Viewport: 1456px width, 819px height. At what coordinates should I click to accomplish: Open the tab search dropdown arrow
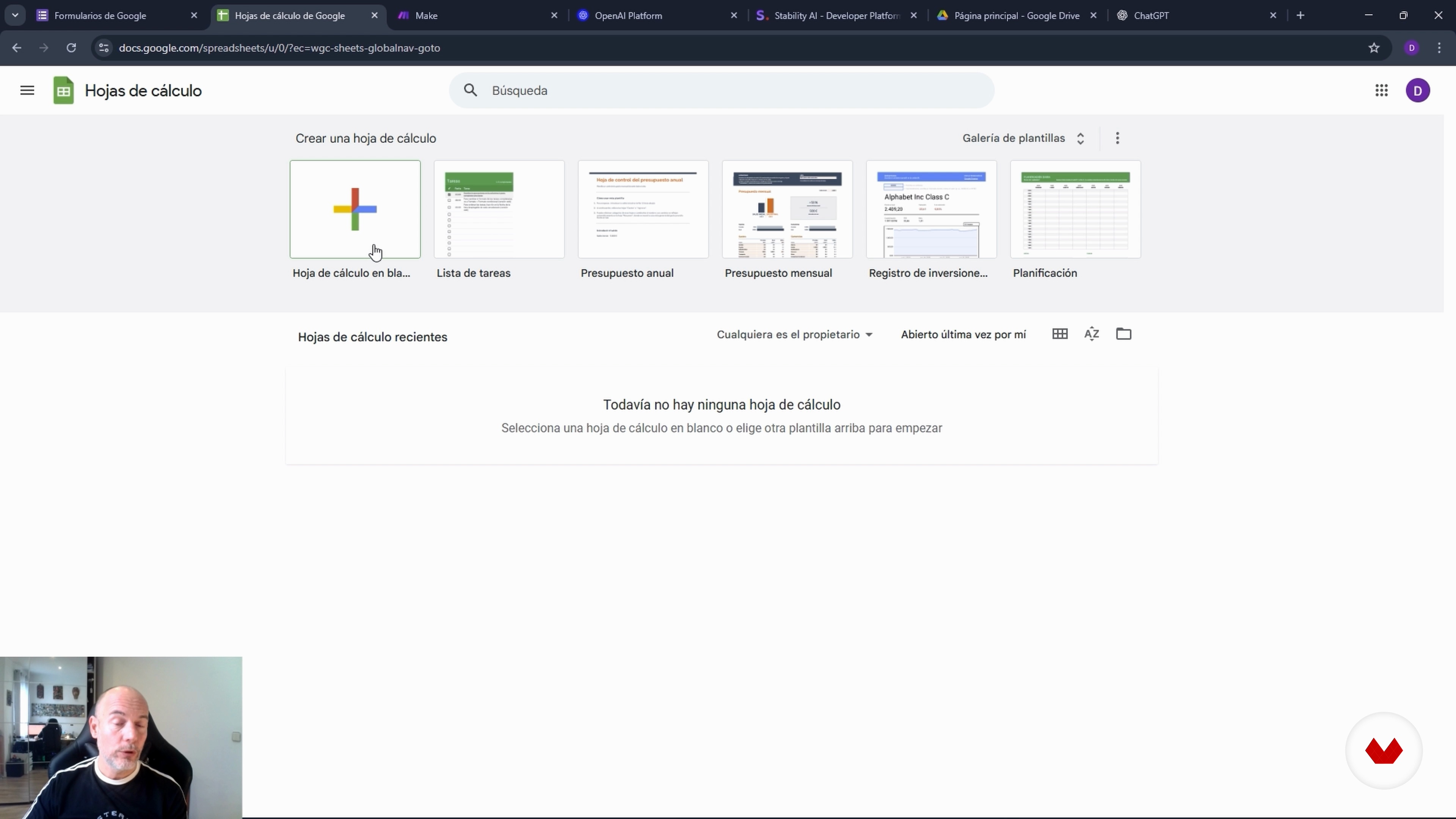15,15
